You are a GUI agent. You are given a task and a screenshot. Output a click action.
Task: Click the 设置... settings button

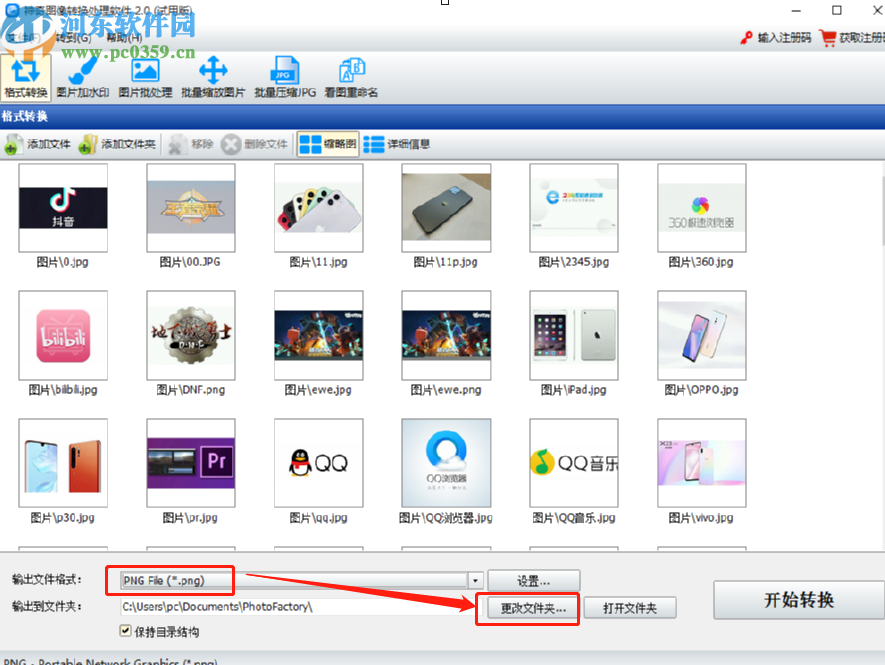pyautogui.click(x=533, y=581)
